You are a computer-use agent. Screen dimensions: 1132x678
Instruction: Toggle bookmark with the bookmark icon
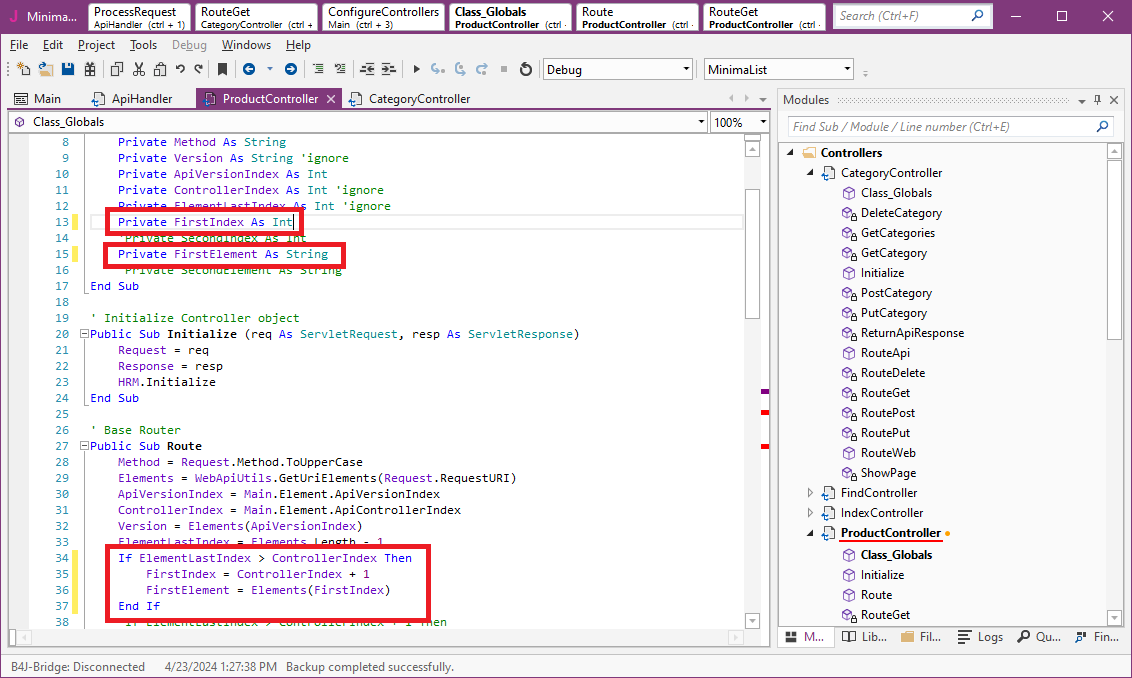tap(222, 69)
